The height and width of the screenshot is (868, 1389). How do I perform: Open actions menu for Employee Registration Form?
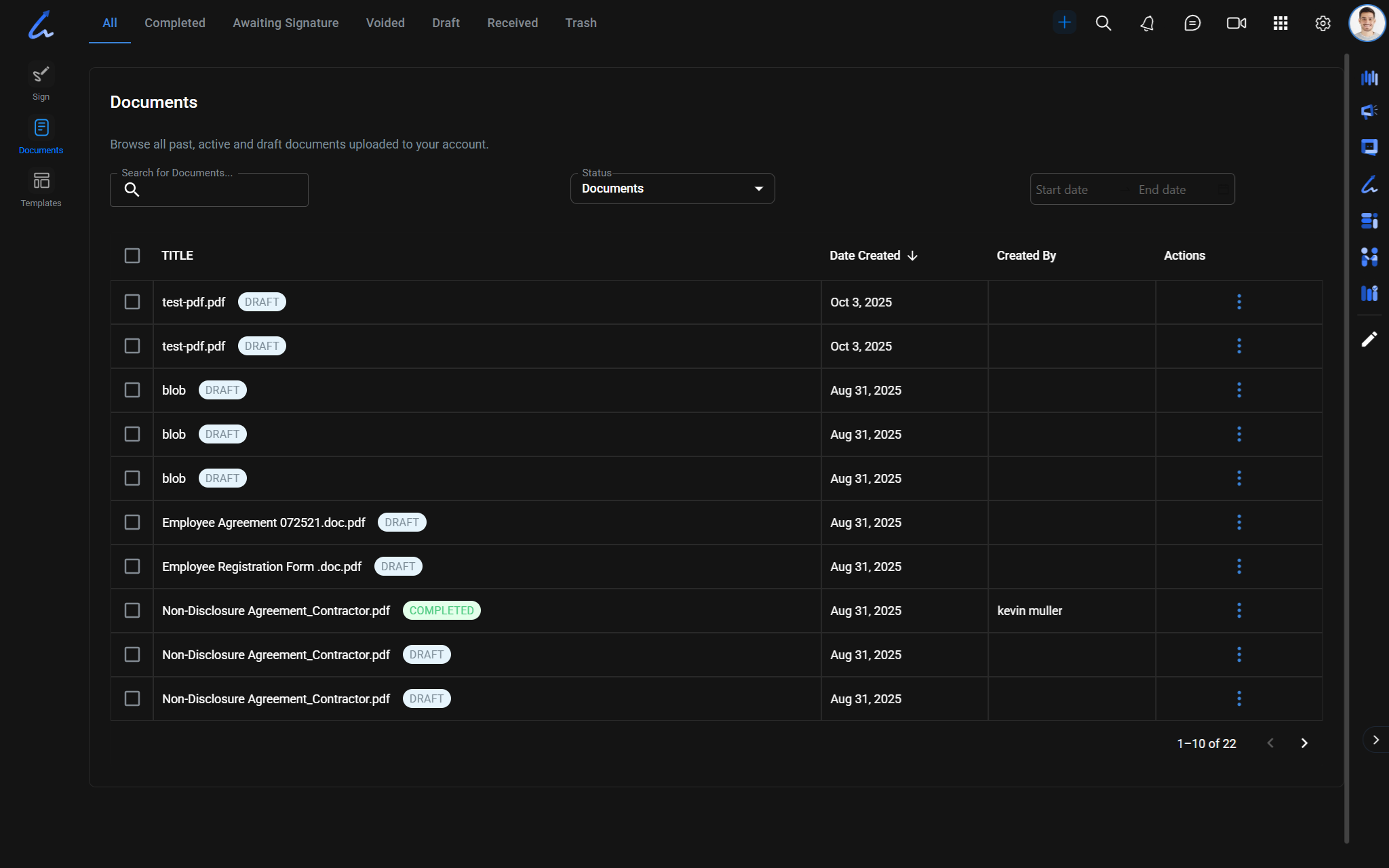1238,566
